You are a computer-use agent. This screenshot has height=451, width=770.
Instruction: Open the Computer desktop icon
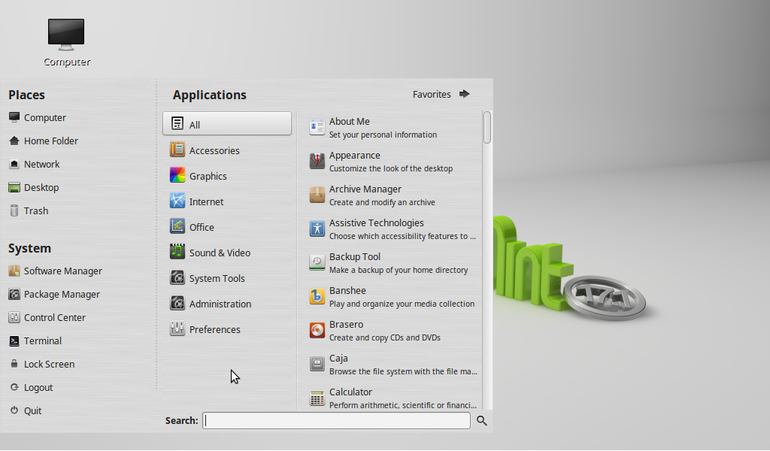tap(66, 35)
